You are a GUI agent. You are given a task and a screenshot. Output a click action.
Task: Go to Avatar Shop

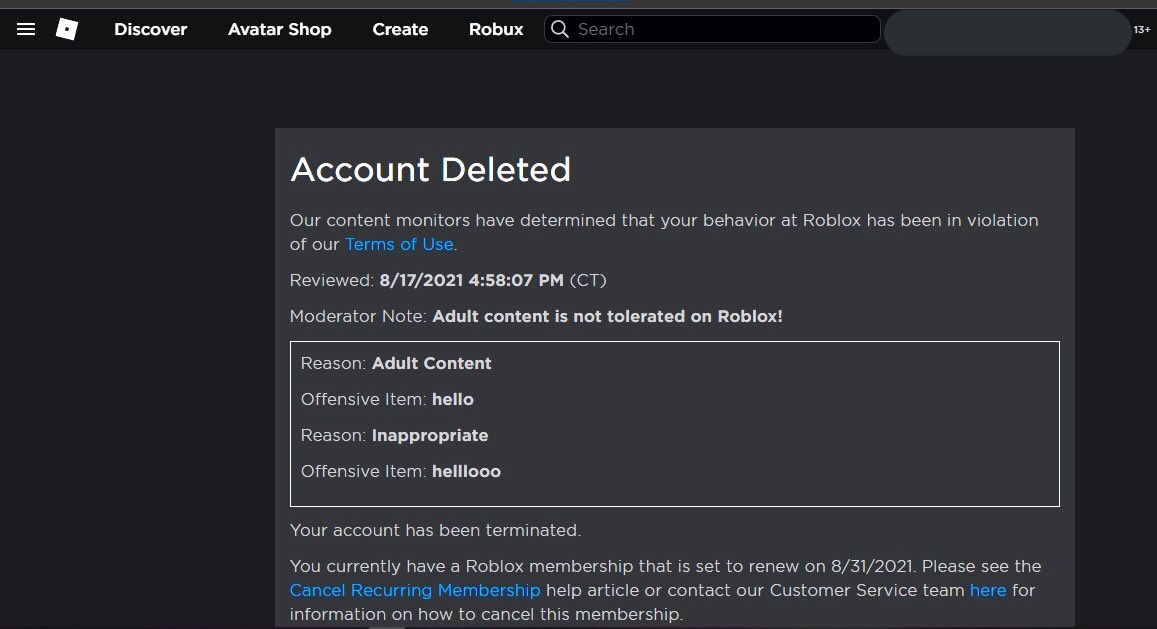tap(280, 30)
